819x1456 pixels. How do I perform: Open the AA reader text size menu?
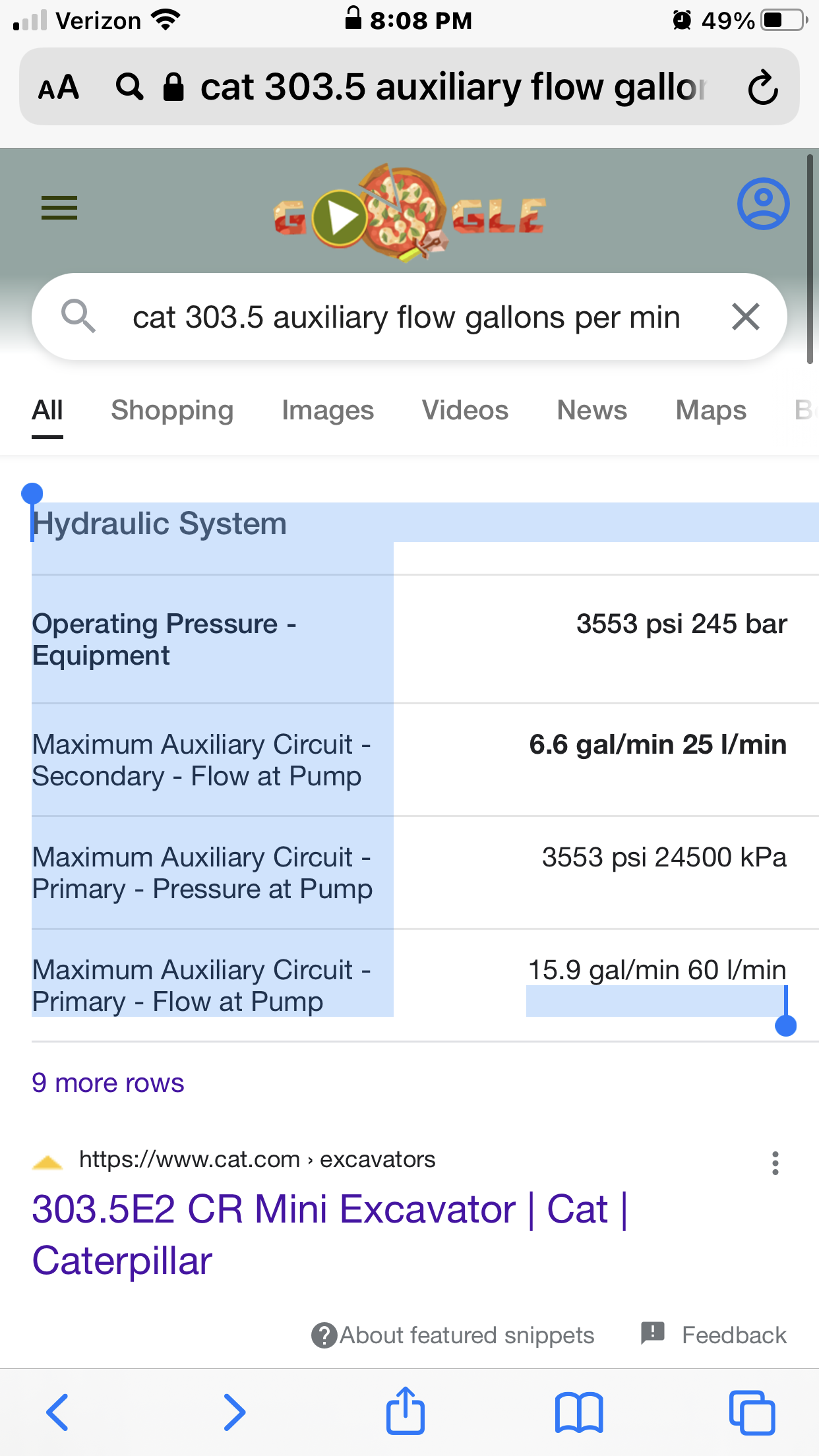[x=59, y=88]
